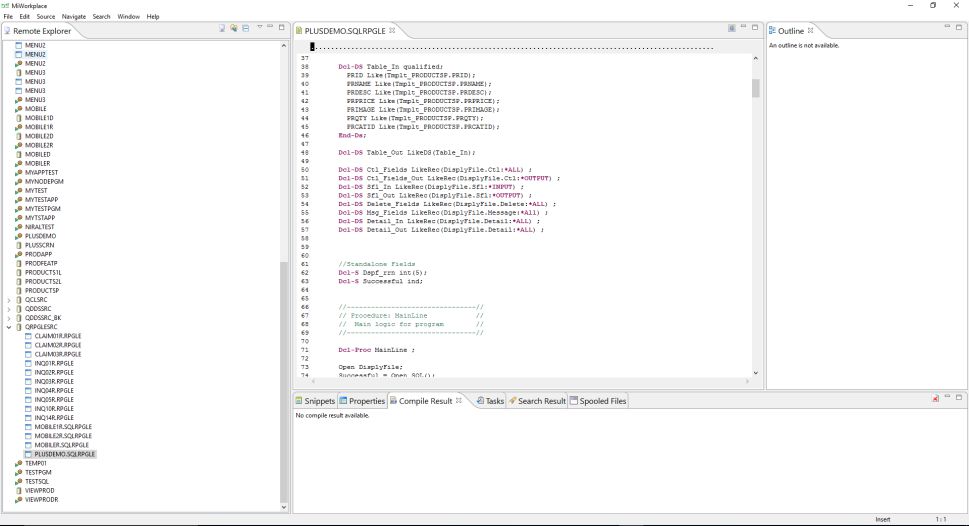Open the File menu
Viewport: 969px width, 526px height.
(x=8, y=17)
